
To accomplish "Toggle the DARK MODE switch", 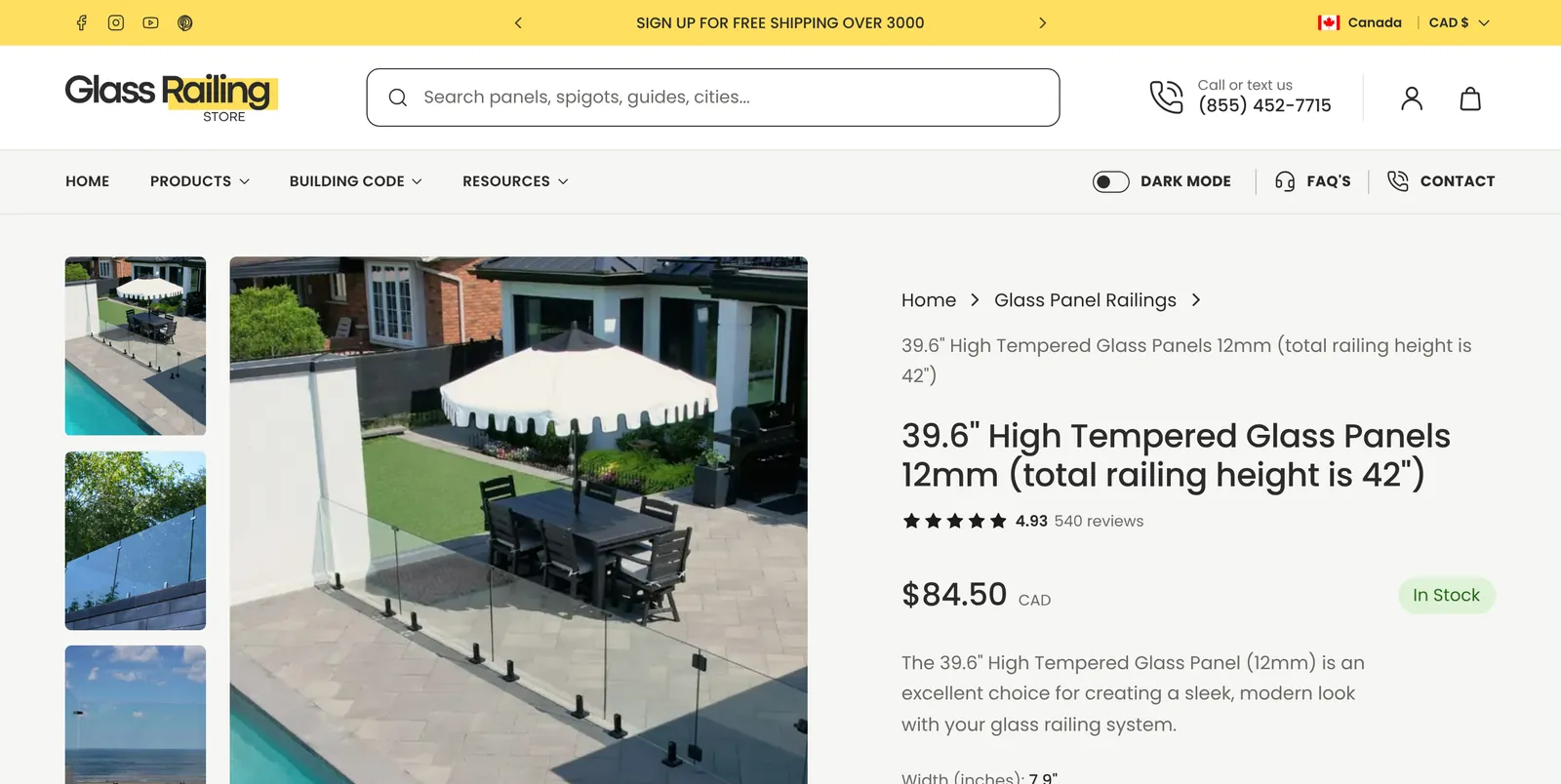I will click(1110, 181).
